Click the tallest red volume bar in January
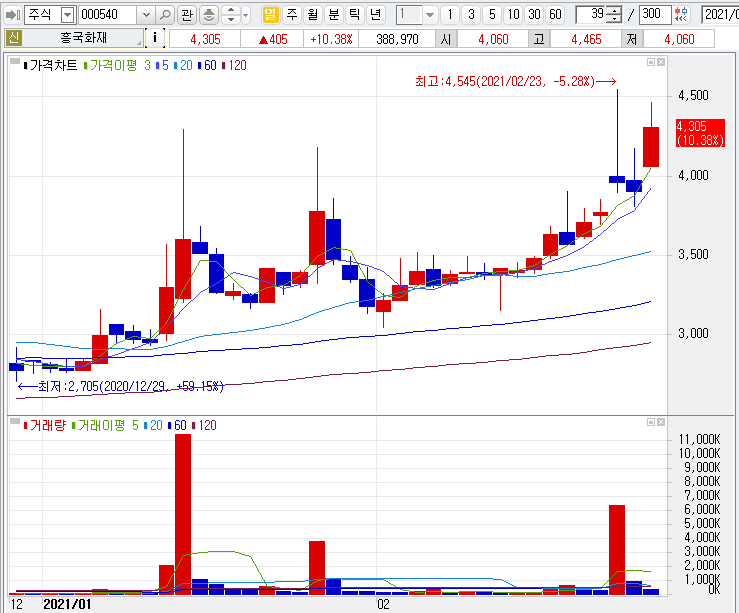The height and width of the screenshot is (613, 739). click(x=183, y=515)
